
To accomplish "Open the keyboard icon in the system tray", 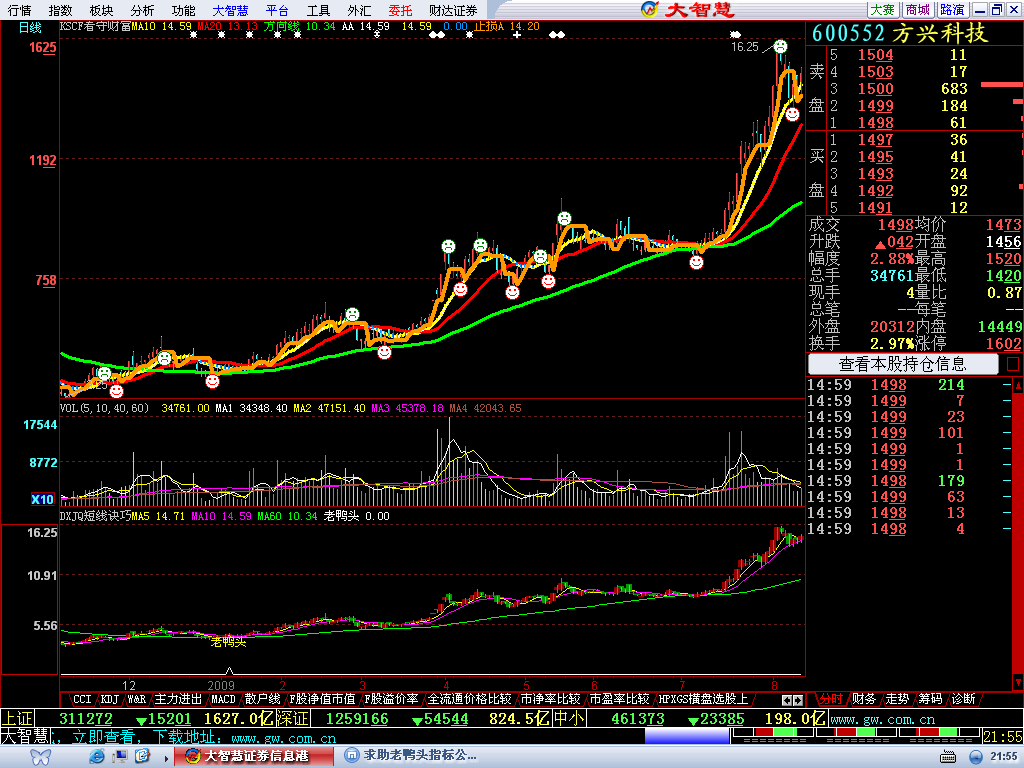I will pyautogui.click(x=948, y=757).
